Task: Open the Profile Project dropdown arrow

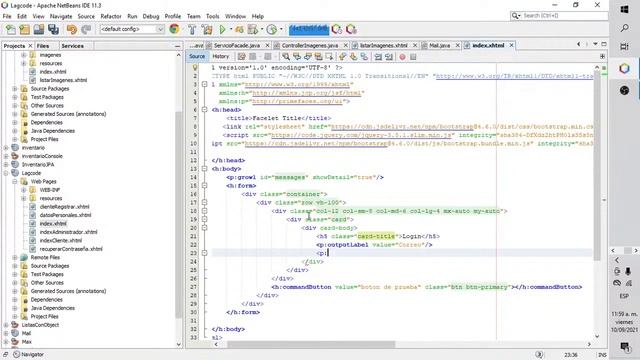Action: click(x=281, y=29)
